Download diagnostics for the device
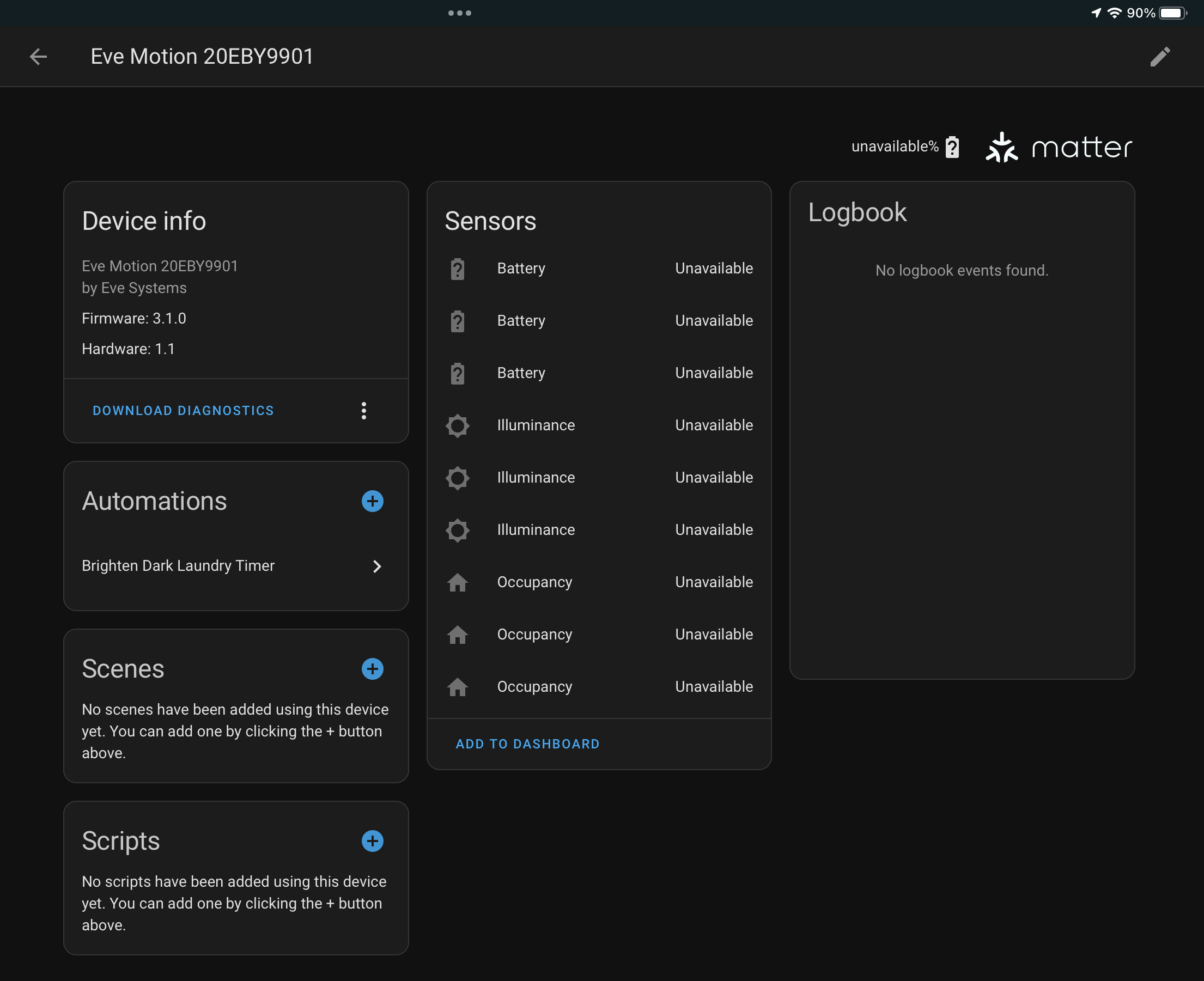The image size is (1204, 981). pos(183,411)
